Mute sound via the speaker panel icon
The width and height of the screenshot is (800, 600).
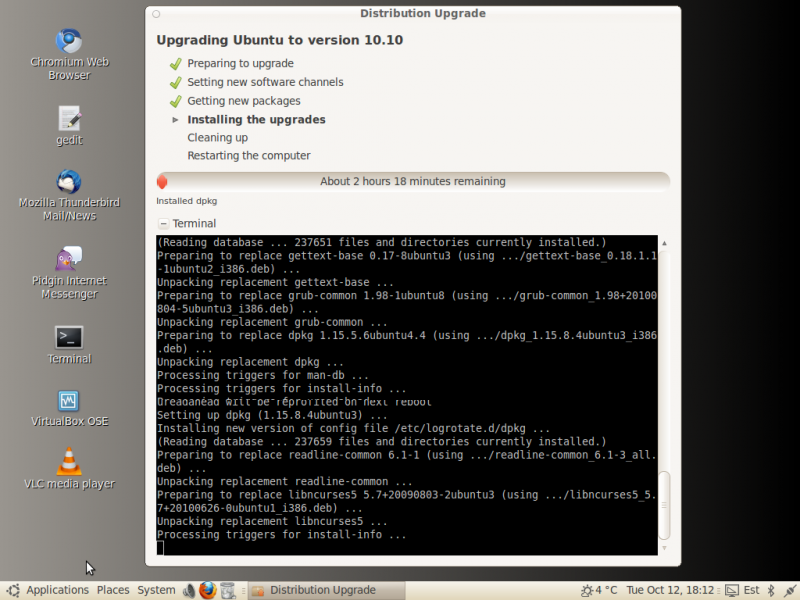pyautogui.click(x=190, y=590)
